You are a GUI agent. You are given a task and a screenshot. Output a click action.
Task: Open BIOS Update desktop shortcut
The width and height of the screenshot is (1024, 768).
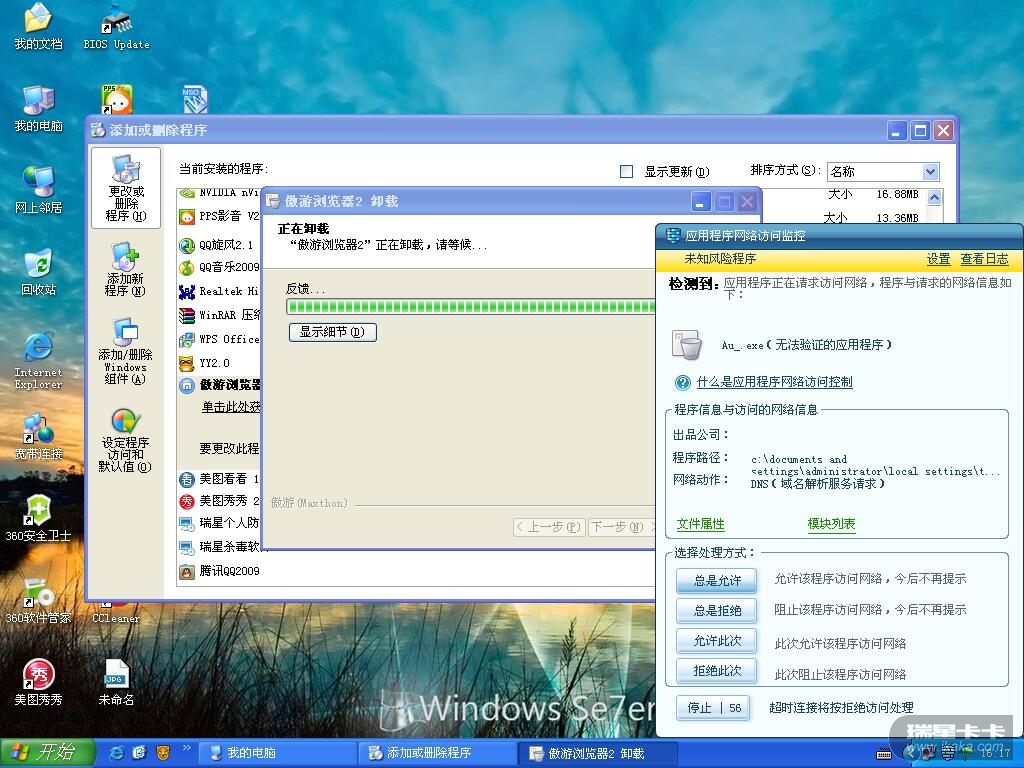pos(116,27)
